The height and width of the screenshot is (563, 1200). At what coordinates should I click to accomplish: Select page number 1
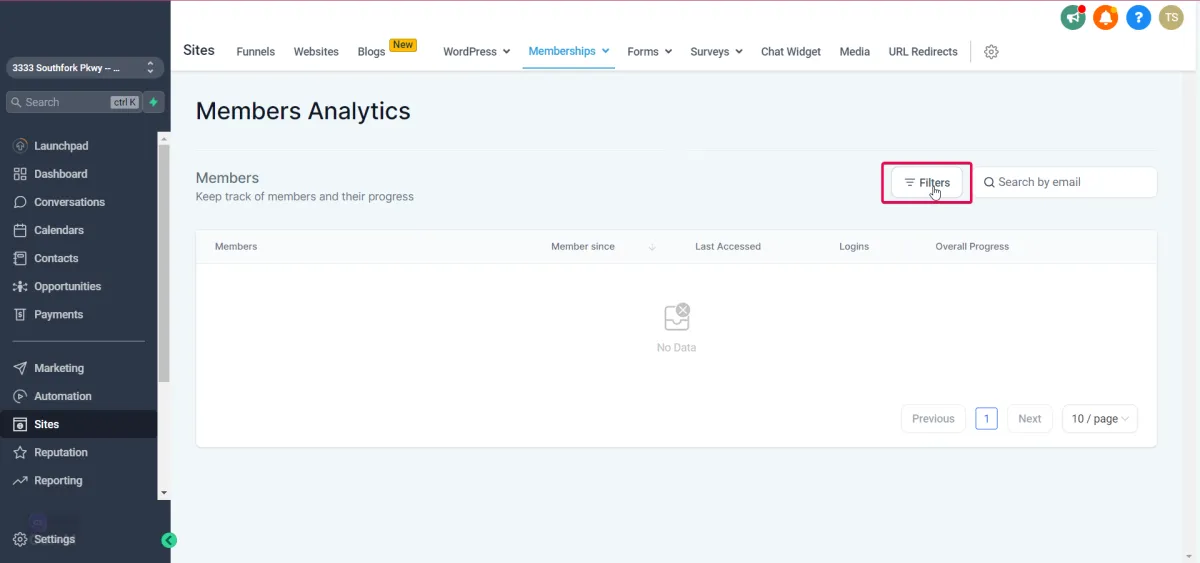pyautogui.click(x=986, y=419)
